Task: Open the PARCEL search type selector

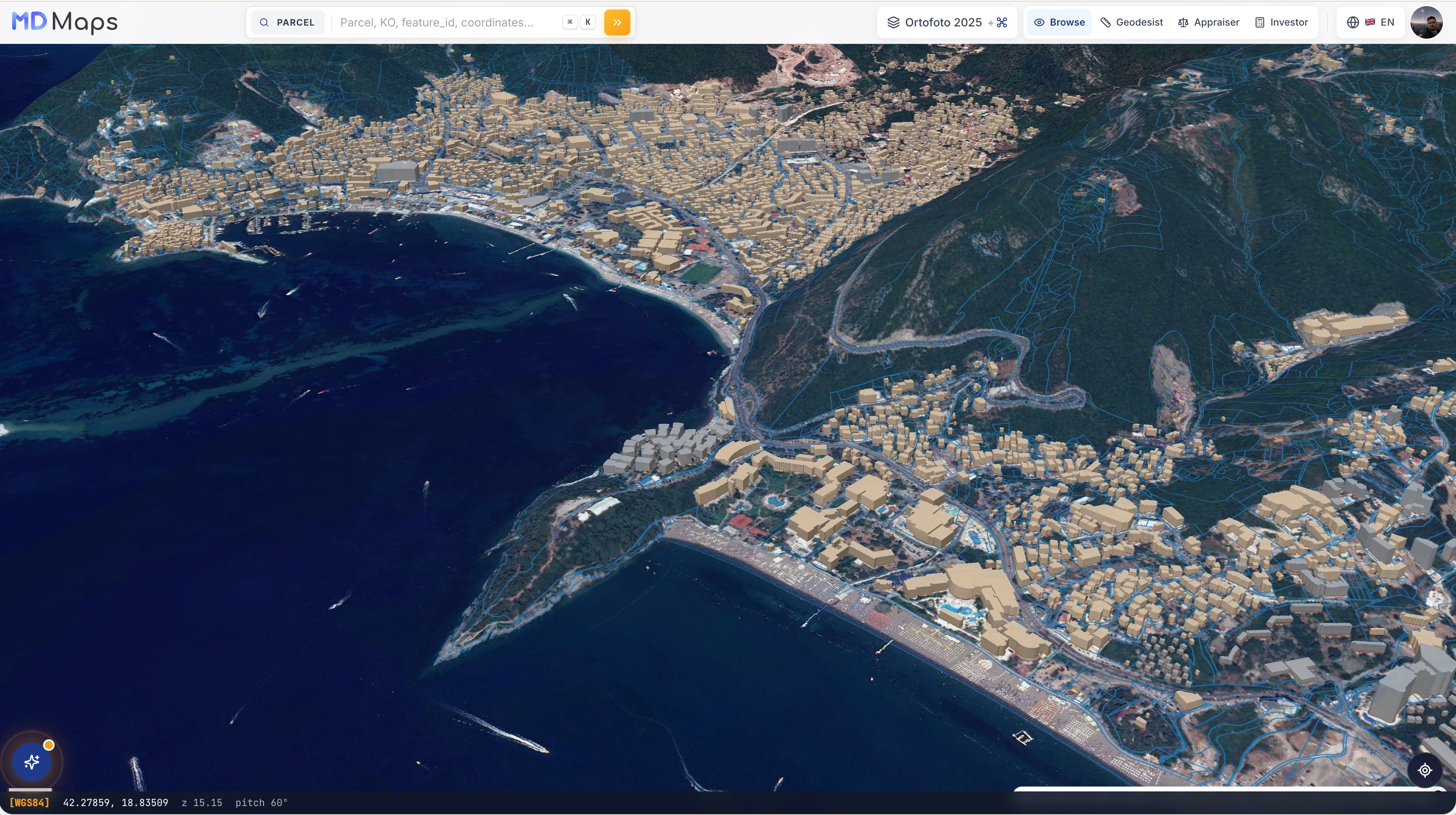Action: 287,23
